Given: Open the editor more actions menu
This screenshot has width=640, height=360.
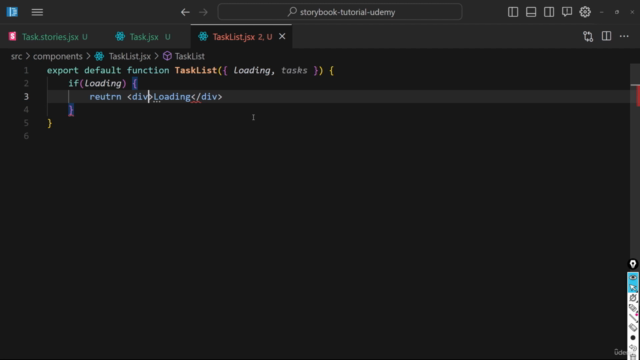Looking at the screenshot, I should tap(624, 36).
